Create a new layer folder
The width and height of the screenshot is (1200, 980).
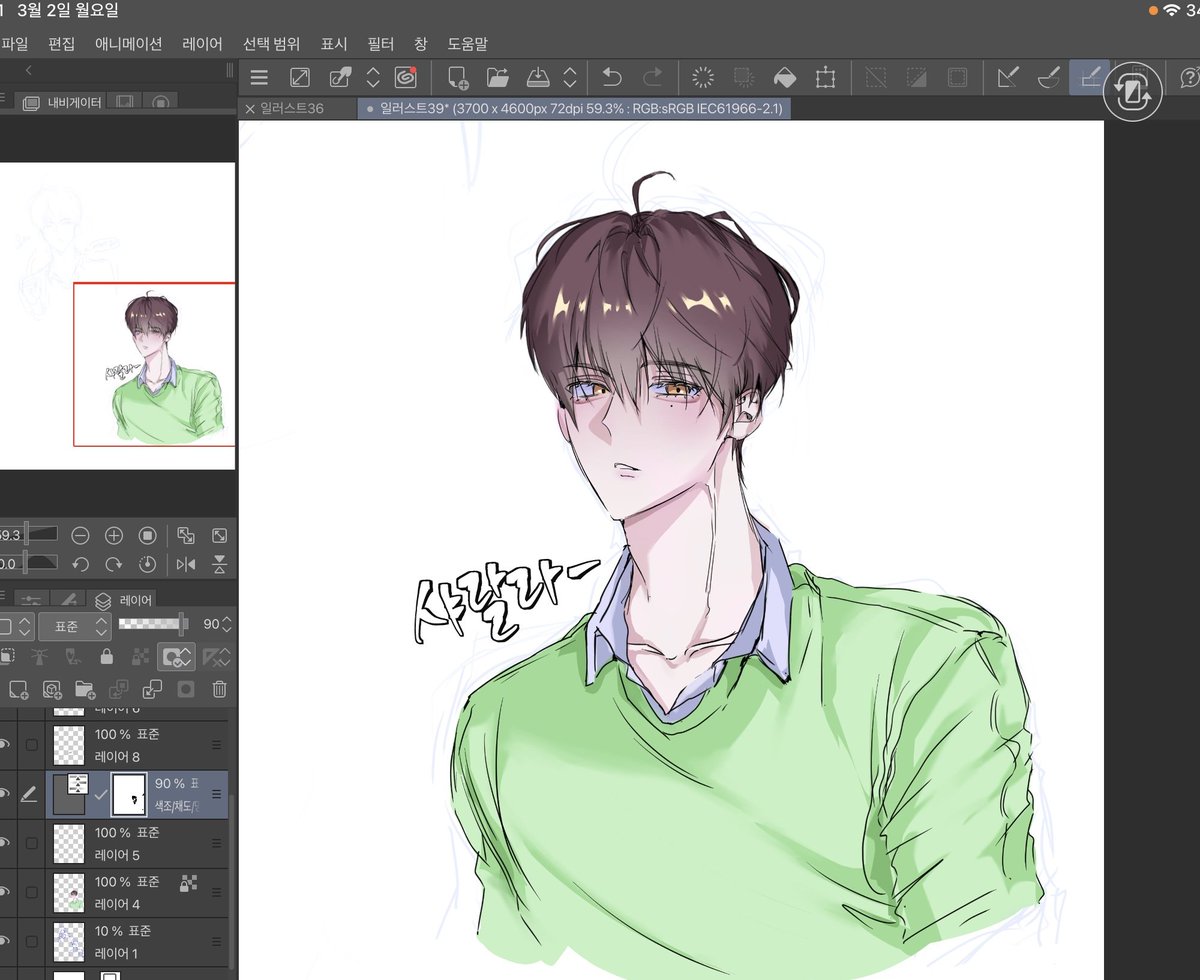coord(85,689)
